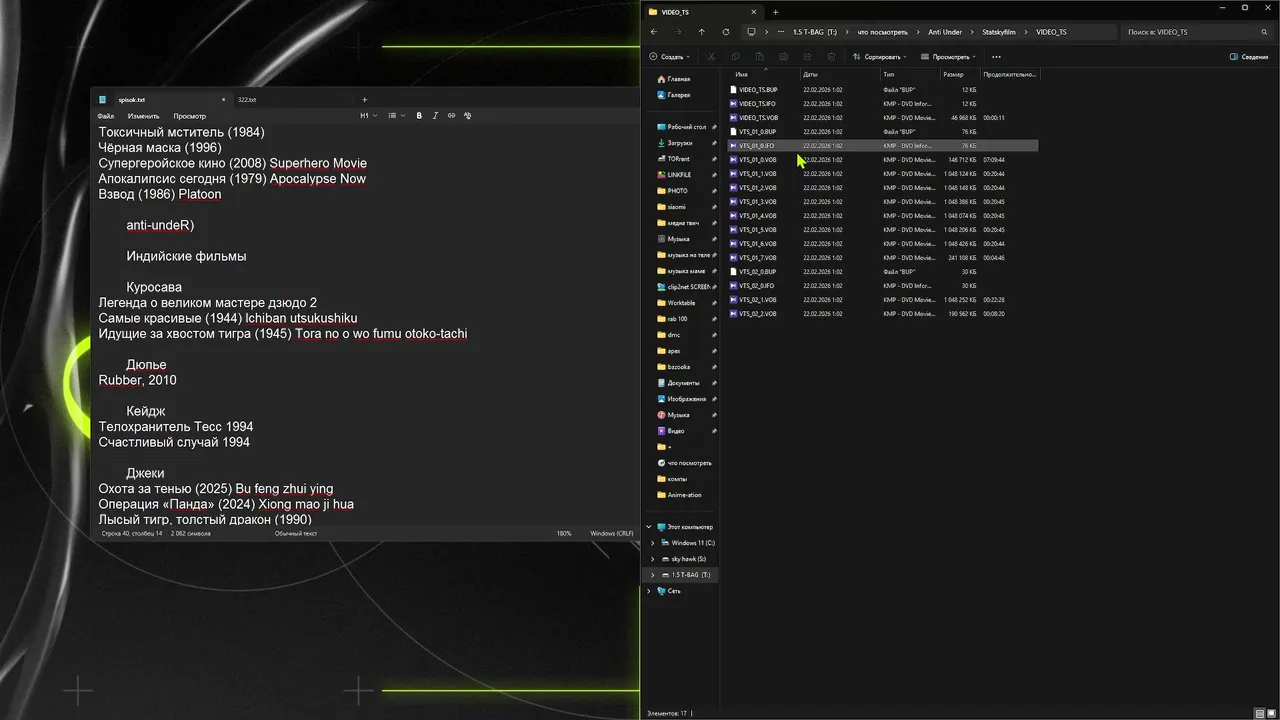Sort files by the Имя column header
This screenshot has width=1280, height=720.
765,75
